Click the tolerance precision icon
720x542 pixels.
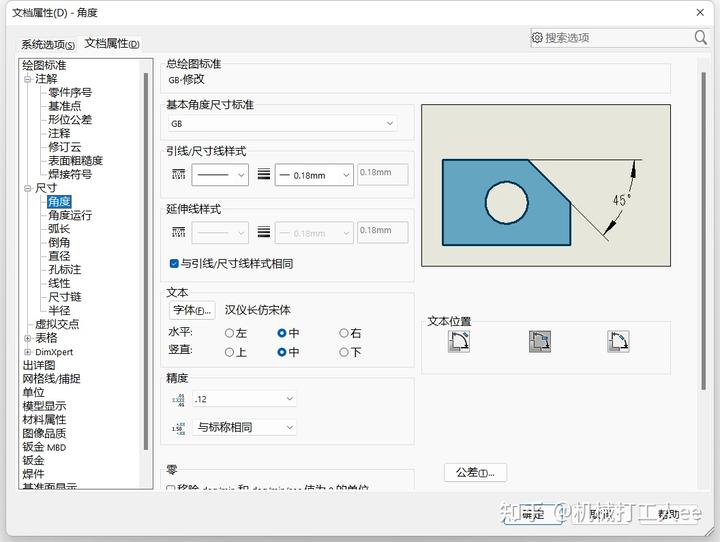coord(178,428)
